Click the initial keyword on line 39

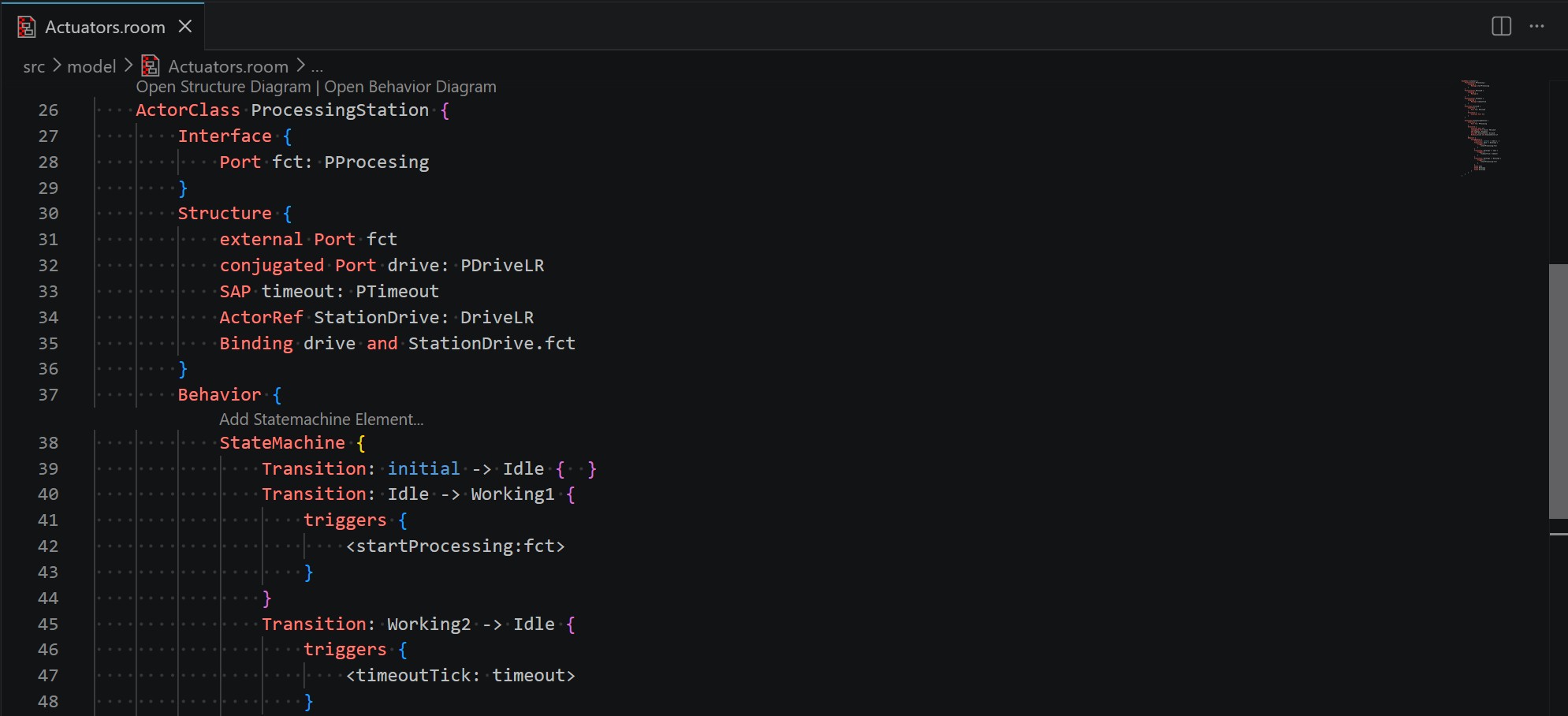[423, 469]
